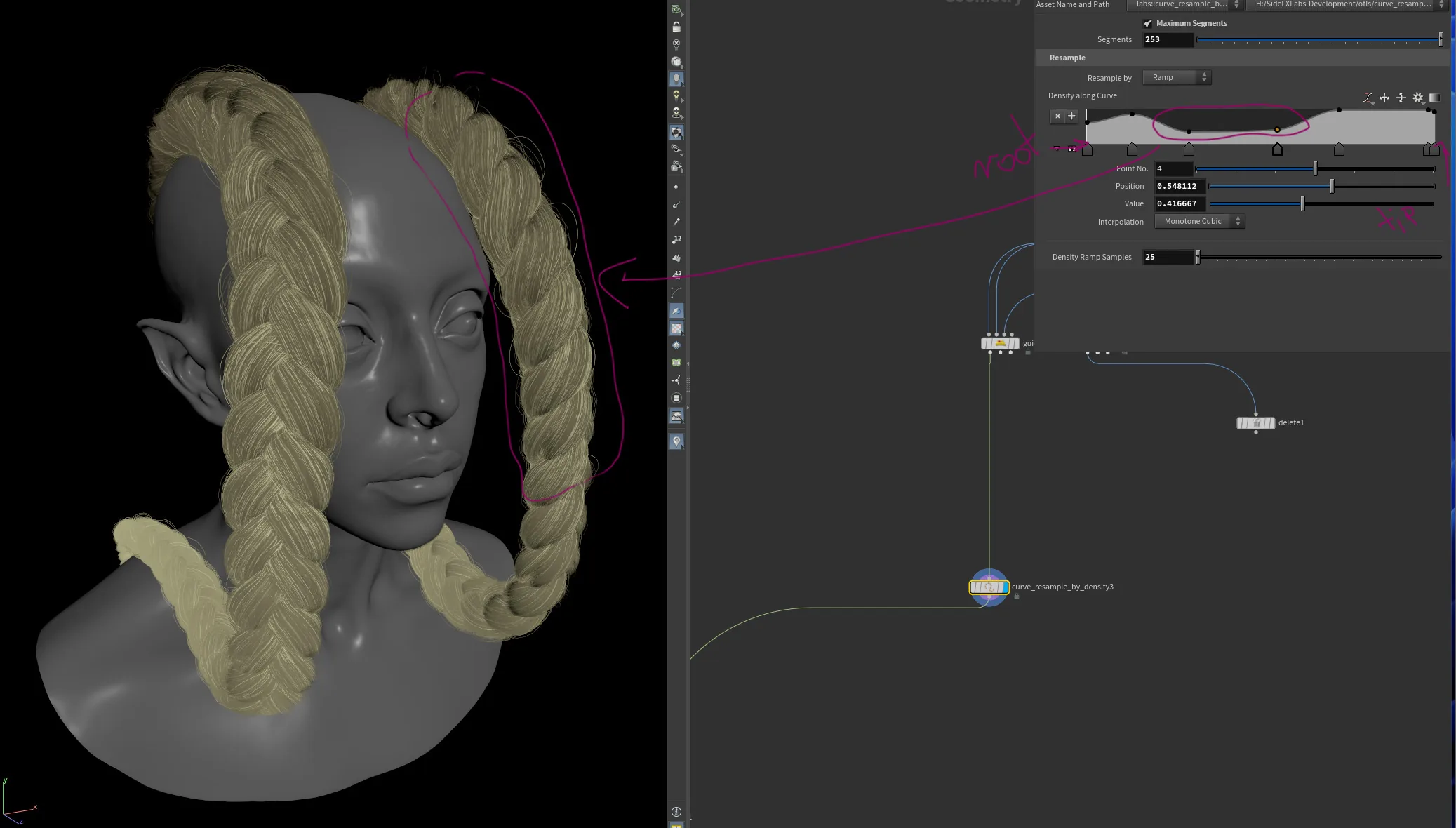Image resolution: width=1456 pixels, height=828 pixels.
Task: Click the Value field 0.416667
Action: 1180,203
